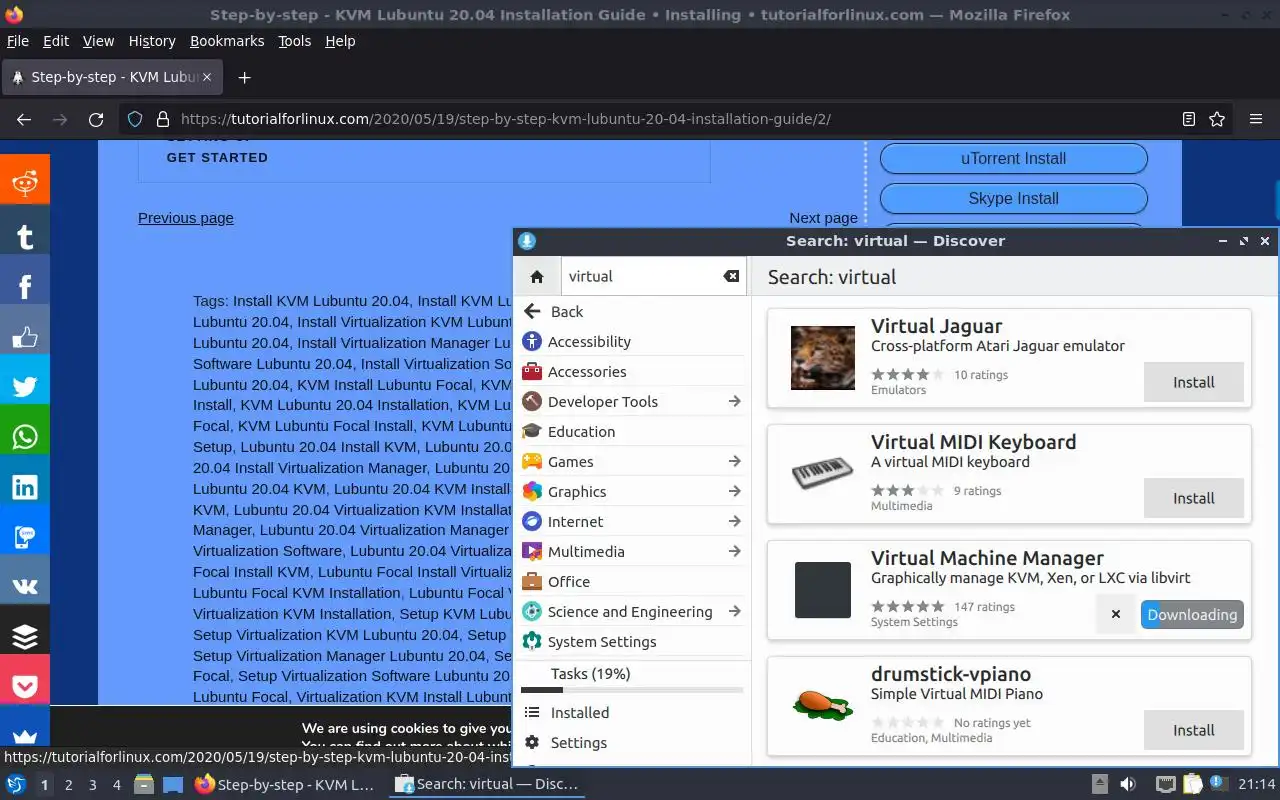
Task: Select the Office category icon
Action: 532,582
